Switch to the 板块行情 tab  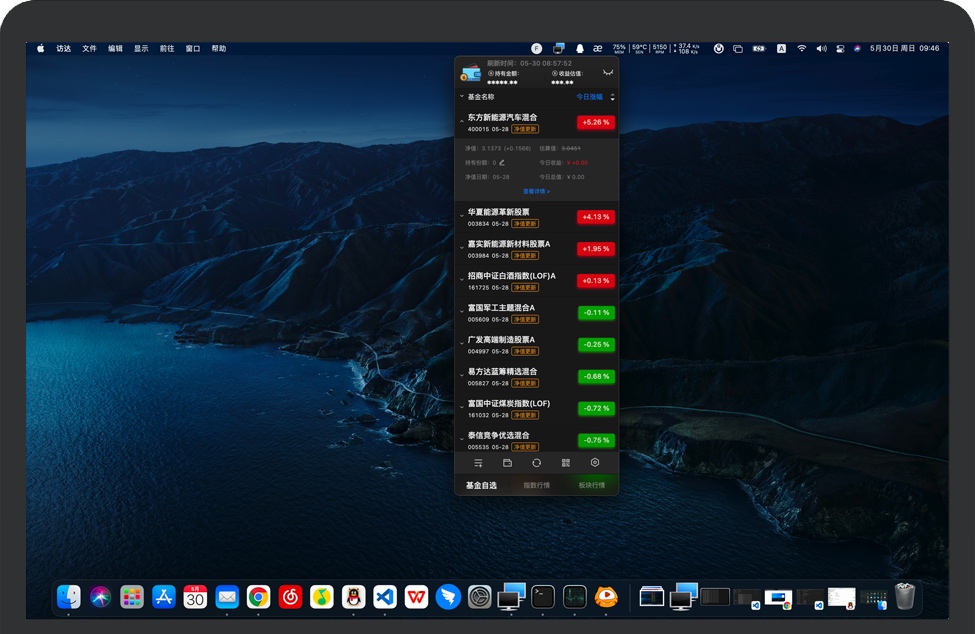click(x=591, y=485)
